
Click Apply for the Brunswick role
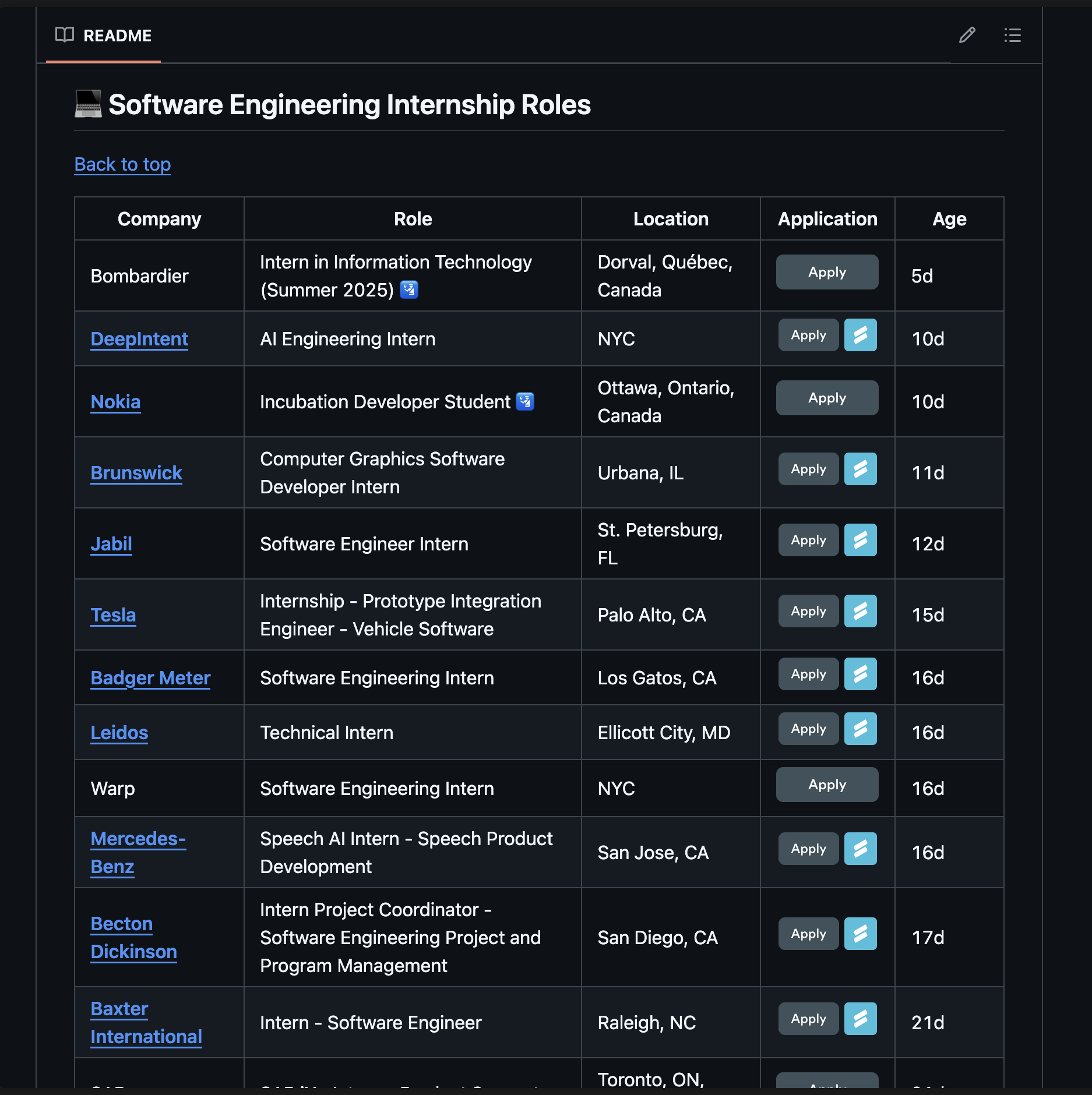point(808,469)
